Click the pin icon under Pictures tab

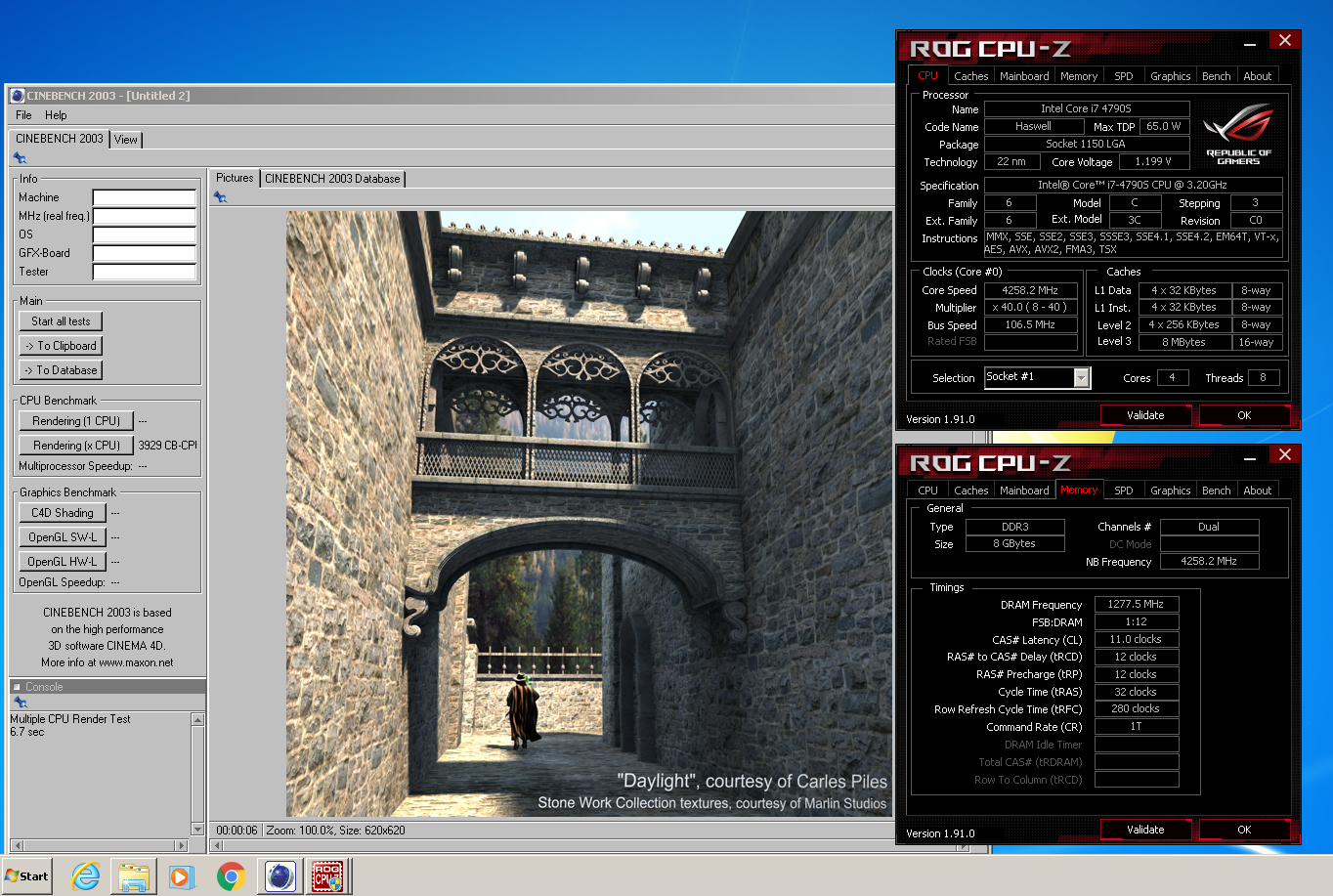pos(220,197)
